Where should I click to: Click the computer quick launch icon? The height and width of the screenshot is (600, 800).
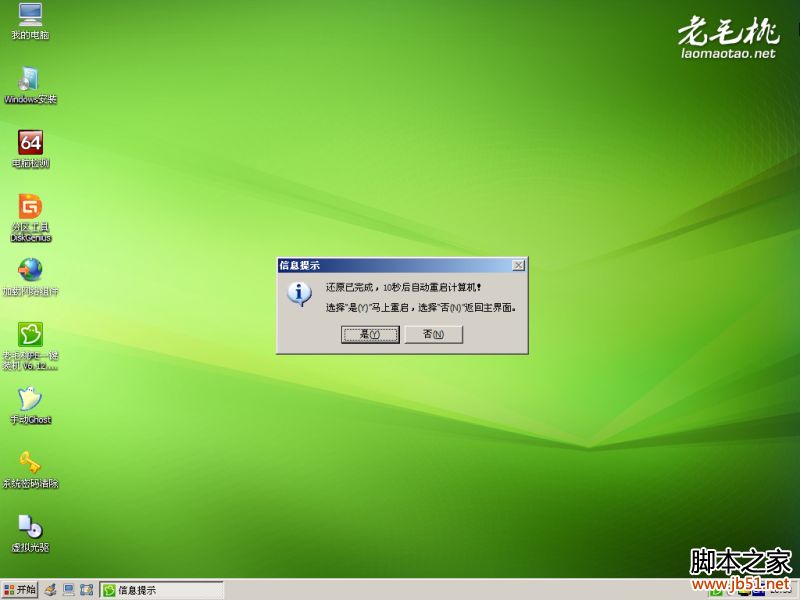[x=68, y=590]
